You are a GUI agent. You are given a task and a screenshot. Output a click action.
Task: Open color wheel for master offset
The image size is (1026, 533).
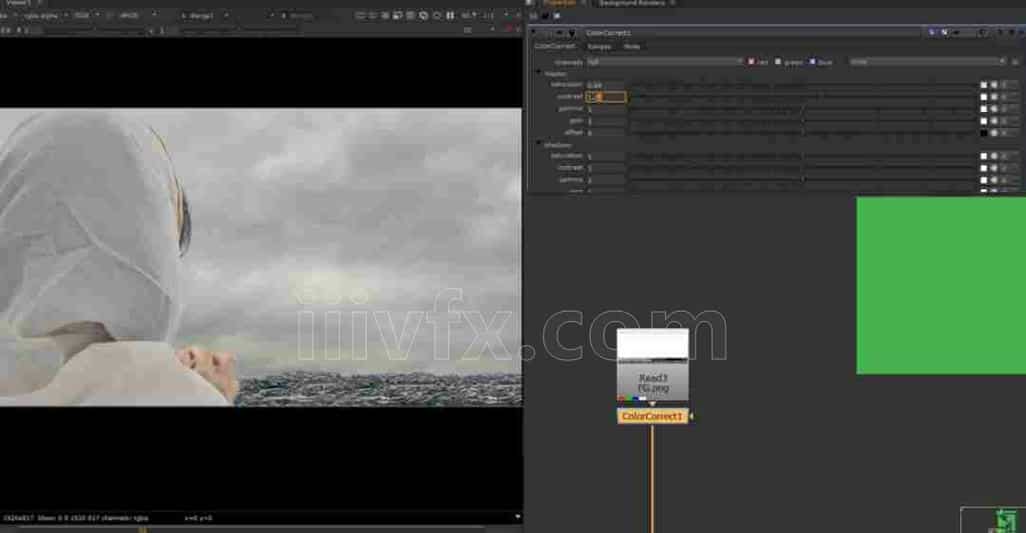point(994,133)
